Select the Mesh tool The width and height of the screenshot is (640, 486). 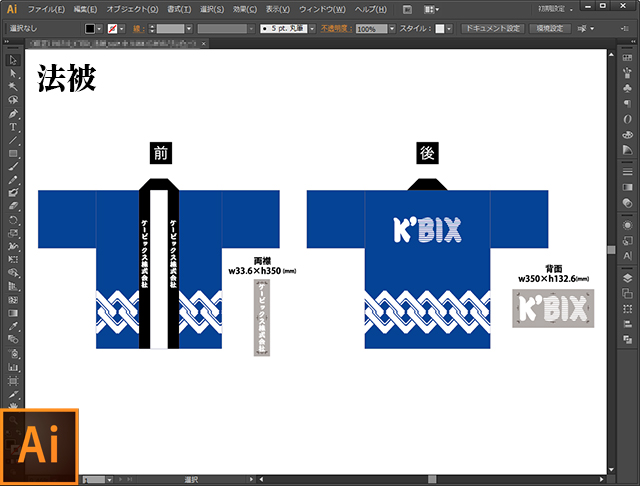pos(13,300)
